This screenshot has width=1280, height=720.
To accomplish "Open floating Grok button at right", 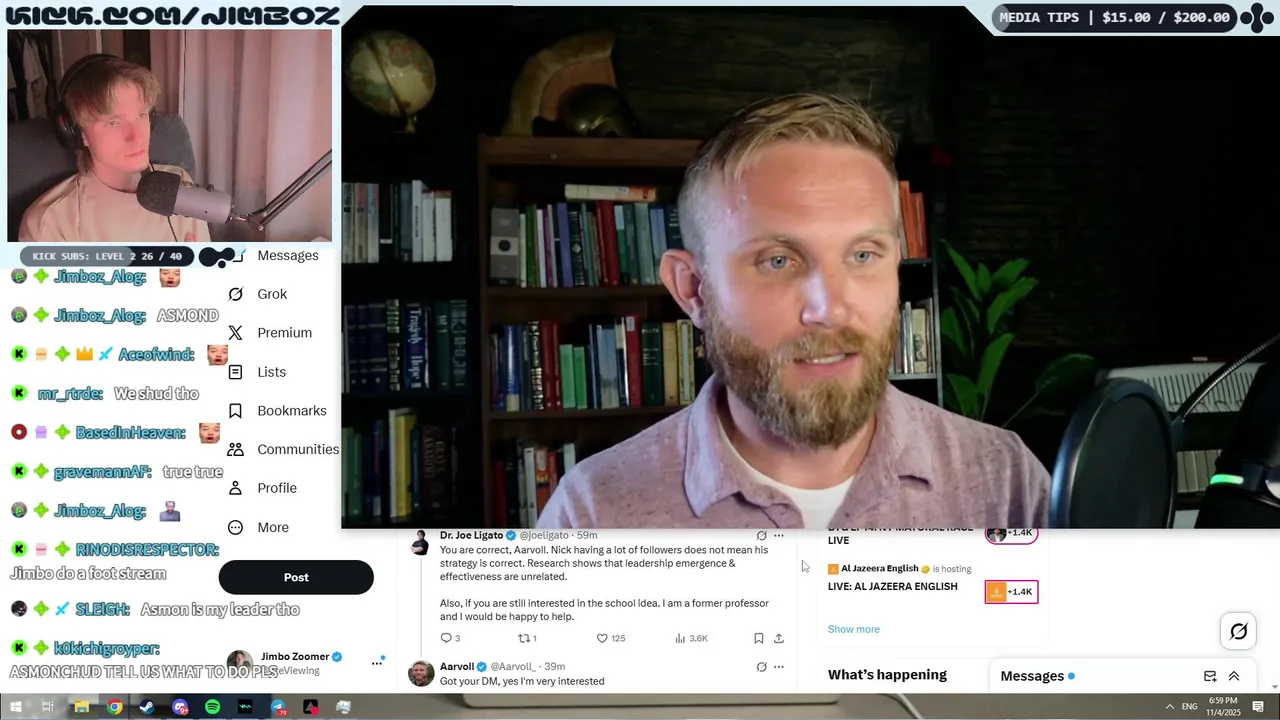I will point(1238,631).
